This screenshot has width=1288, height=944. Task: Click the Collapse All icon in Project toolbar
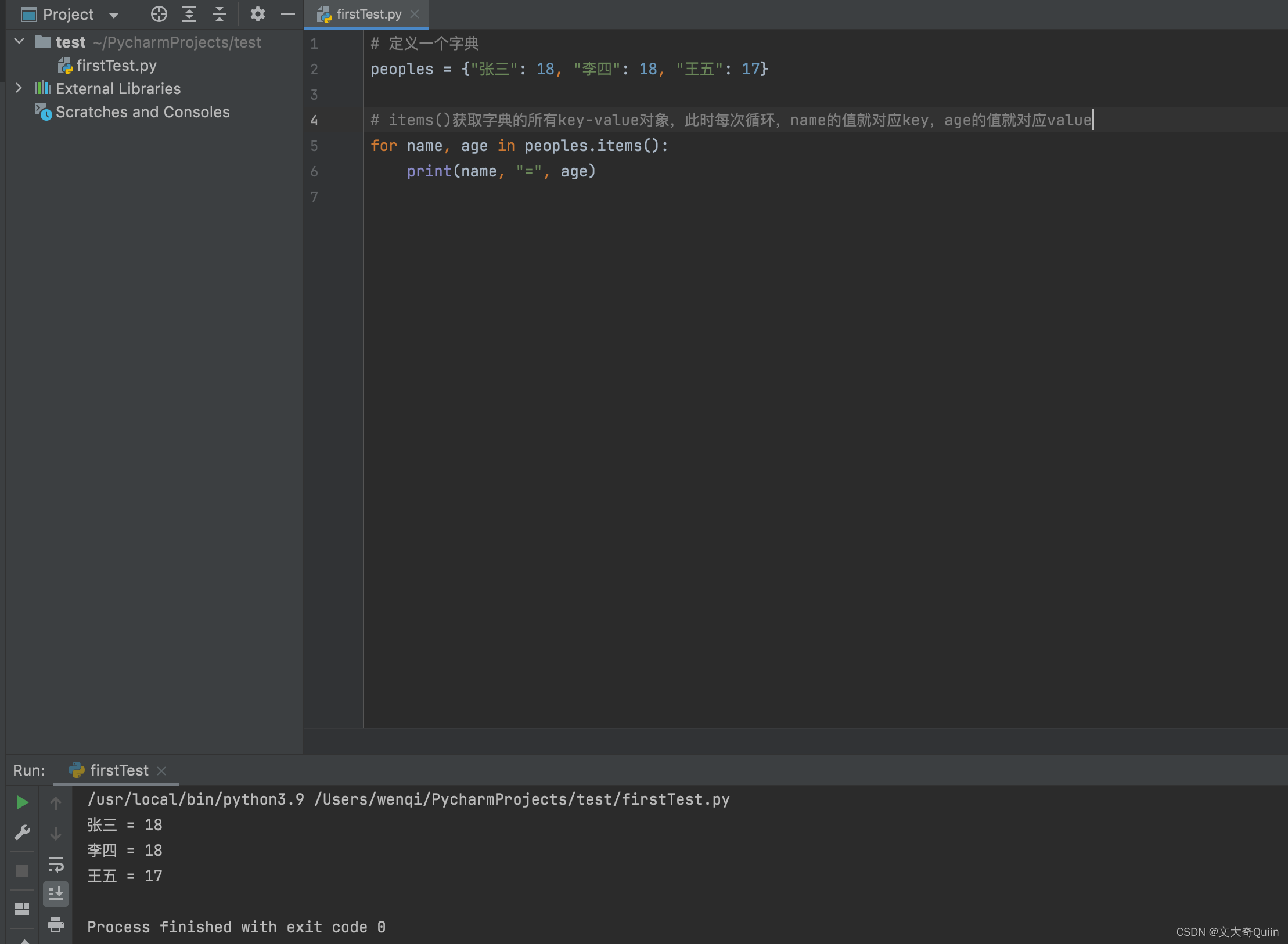[220, 14]
